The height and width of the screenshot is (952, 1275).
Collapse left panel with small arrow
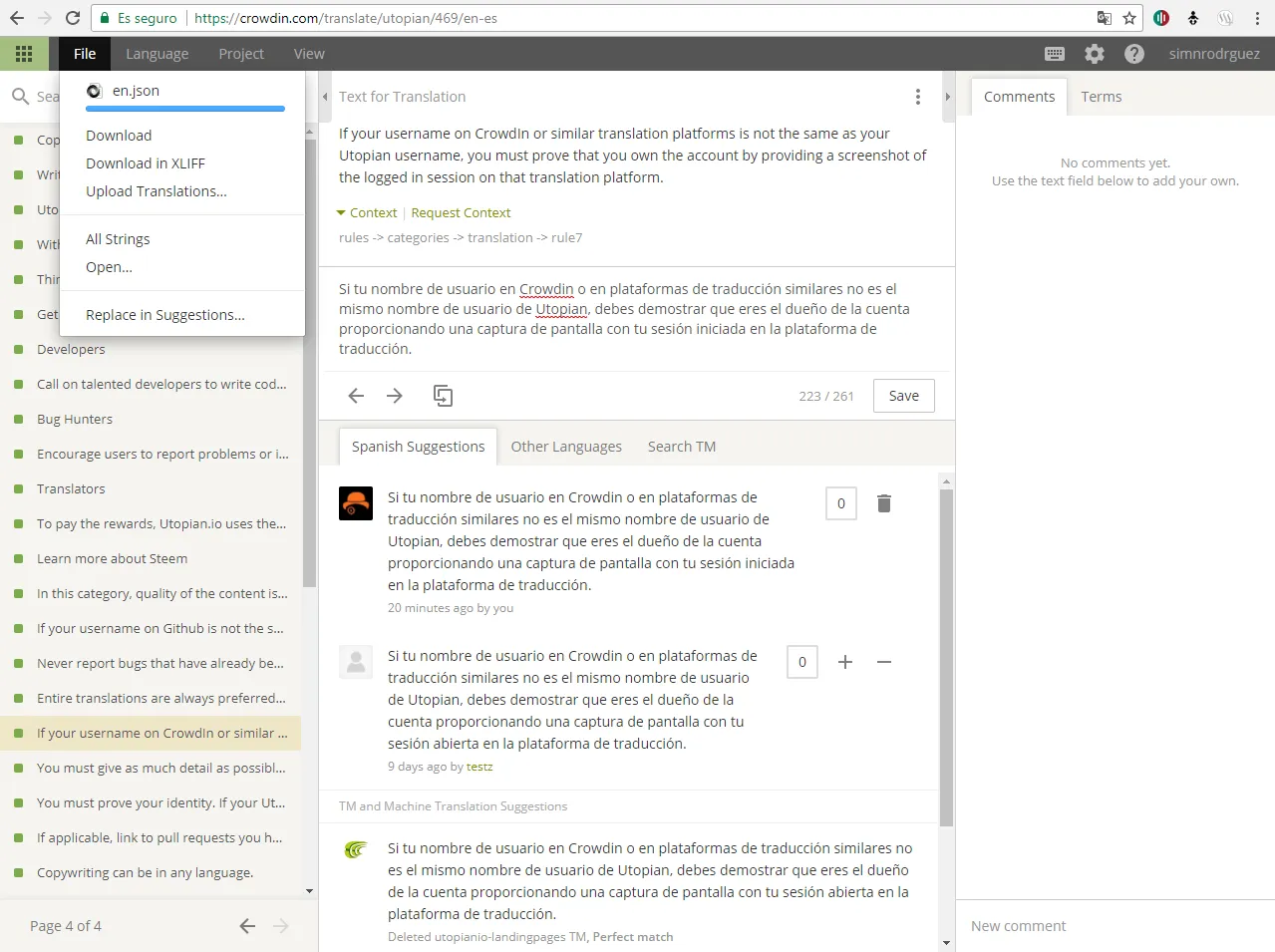tap(325, 97)
